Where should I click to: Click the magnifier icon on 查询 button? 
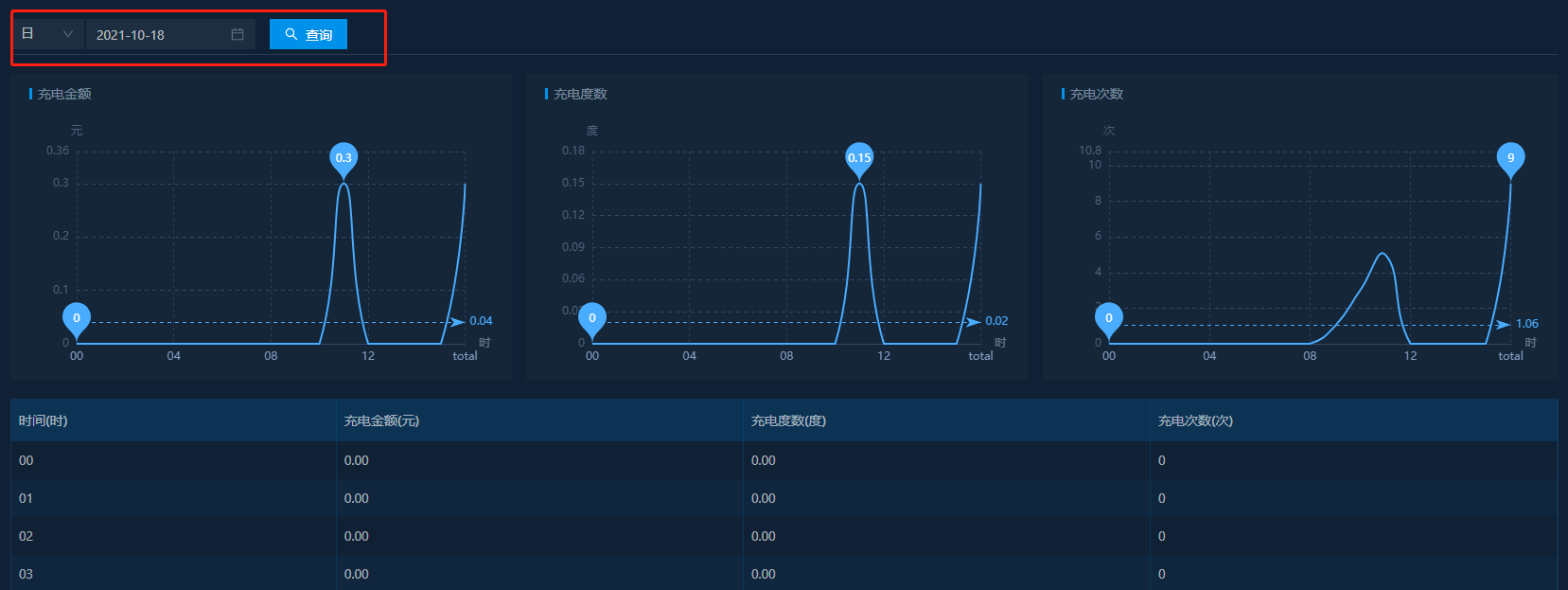pyautogui.click(x=291, y=34)
